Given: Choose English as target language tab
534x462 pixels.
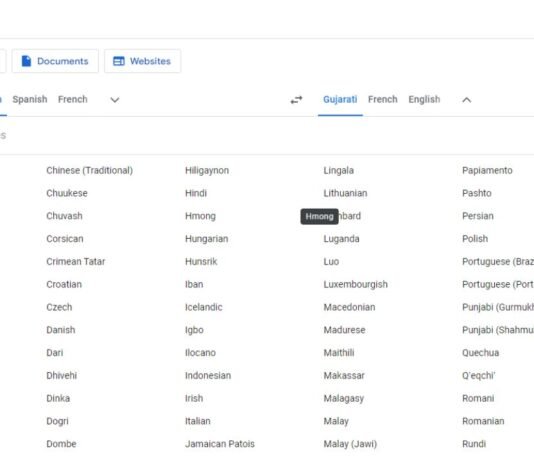Looking at the screenshot, I should (x=424, y=99).
